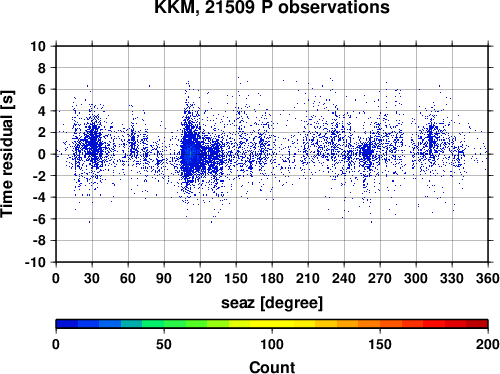Click the red end of the colorbar
Viewport: 500px width, 374px height.
(477, 324)
